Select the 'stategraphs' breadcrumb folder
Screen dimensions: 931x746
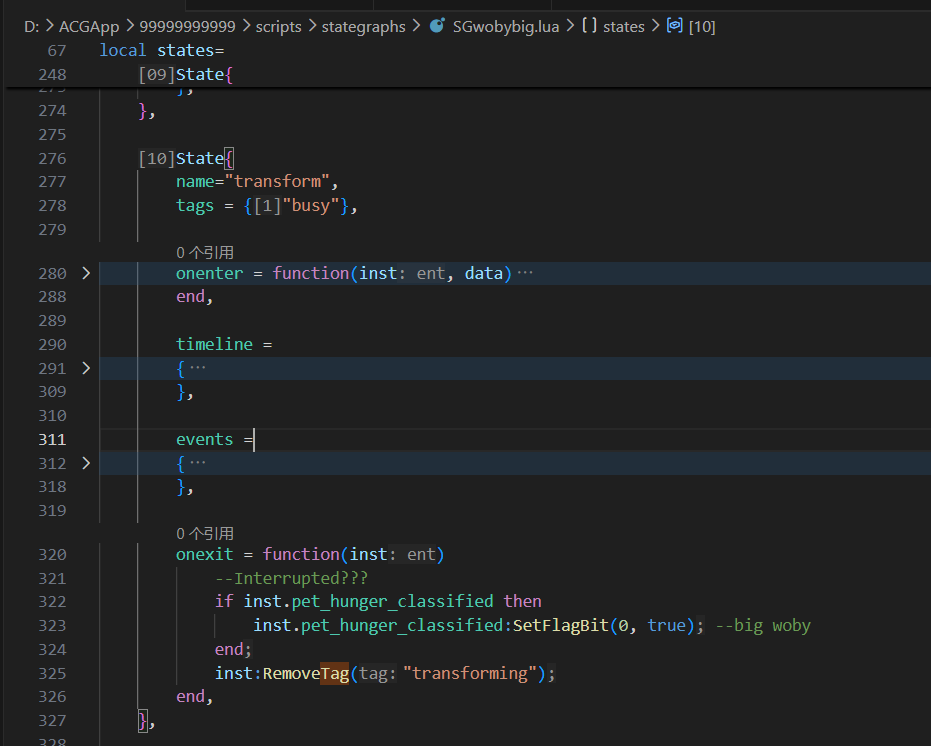pyautogui.click(x=363, y=27)
